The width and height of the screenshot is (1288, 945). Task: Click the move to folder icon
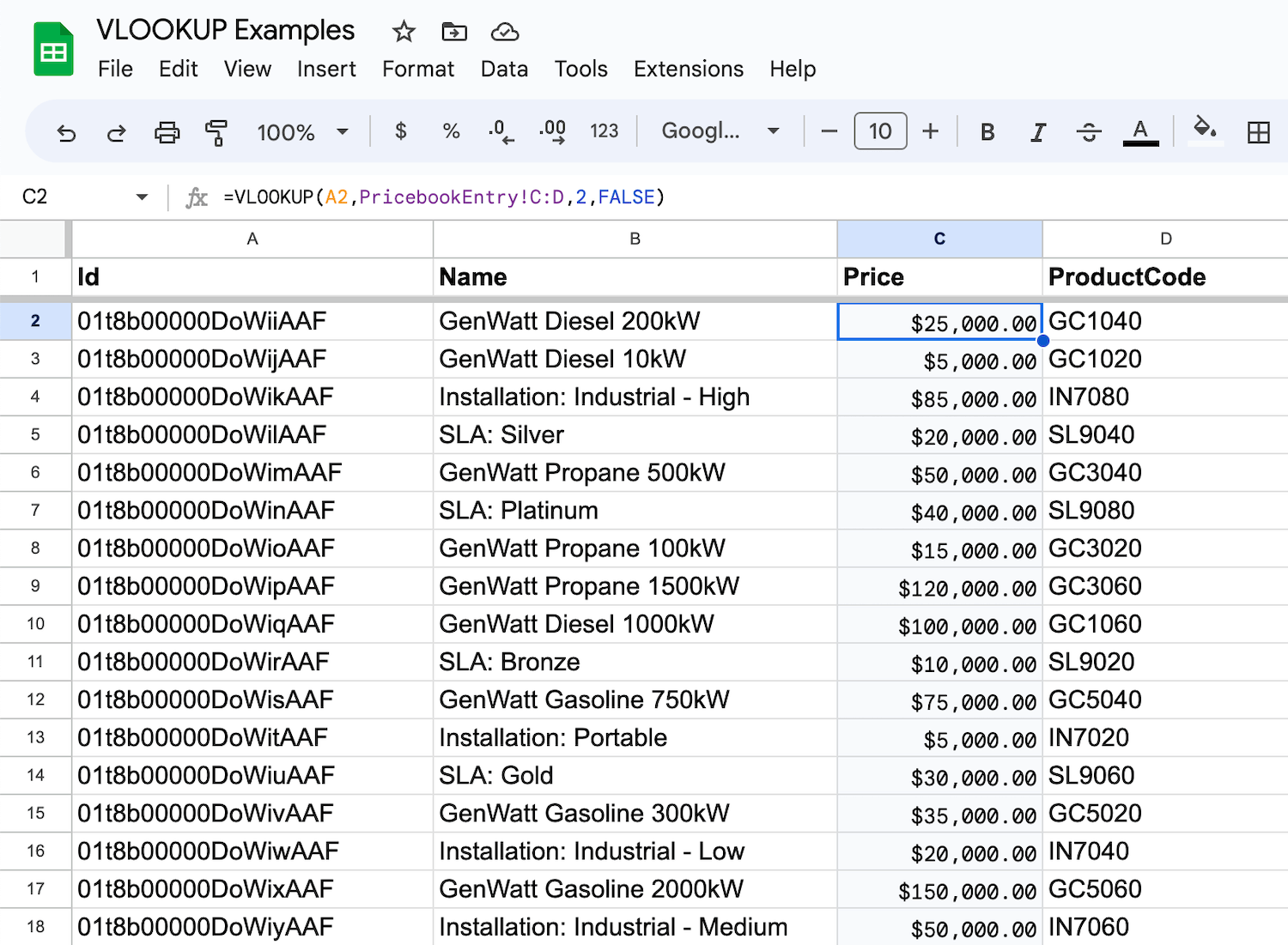[454, 33]
